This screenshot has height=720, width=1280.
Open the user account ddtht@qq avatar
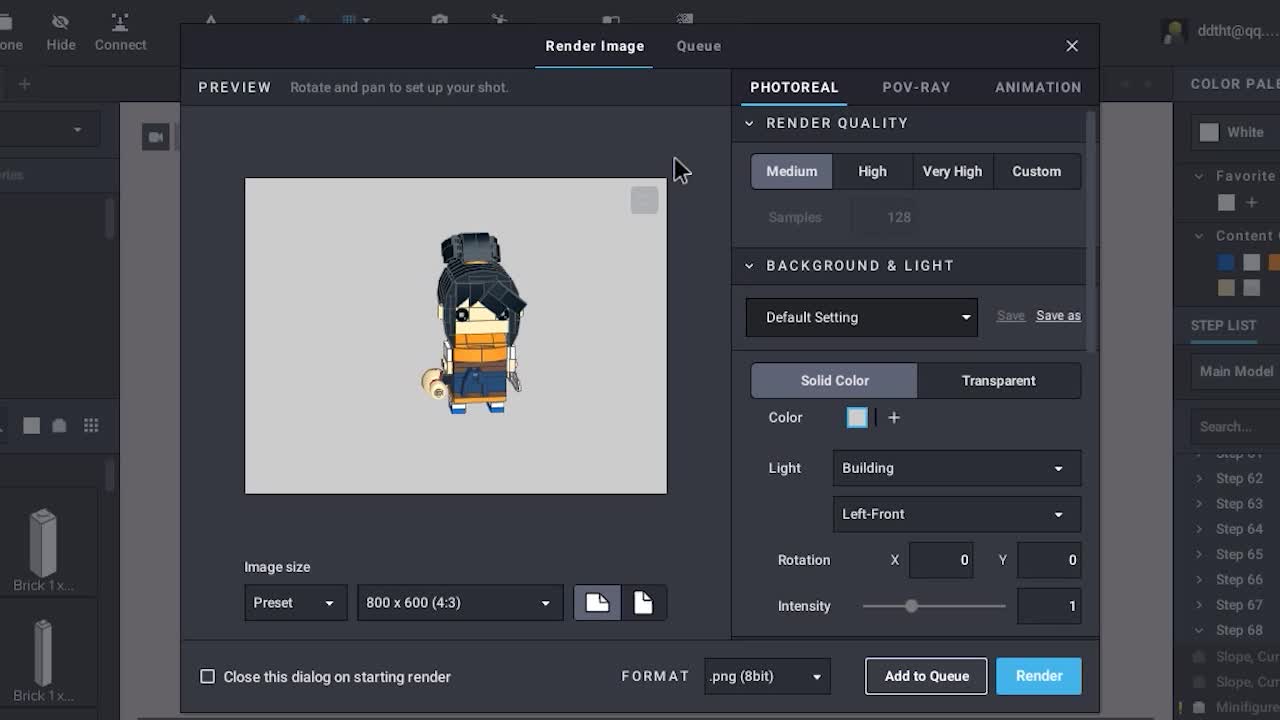[x=1174, y=31]
